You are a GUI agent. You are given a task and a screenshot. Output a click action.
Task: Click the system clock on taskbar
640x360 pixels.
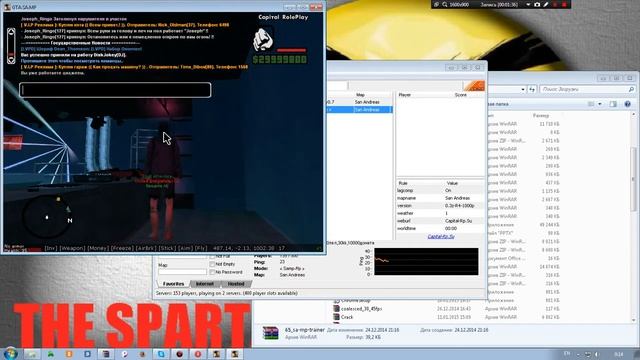click(618, 354)
